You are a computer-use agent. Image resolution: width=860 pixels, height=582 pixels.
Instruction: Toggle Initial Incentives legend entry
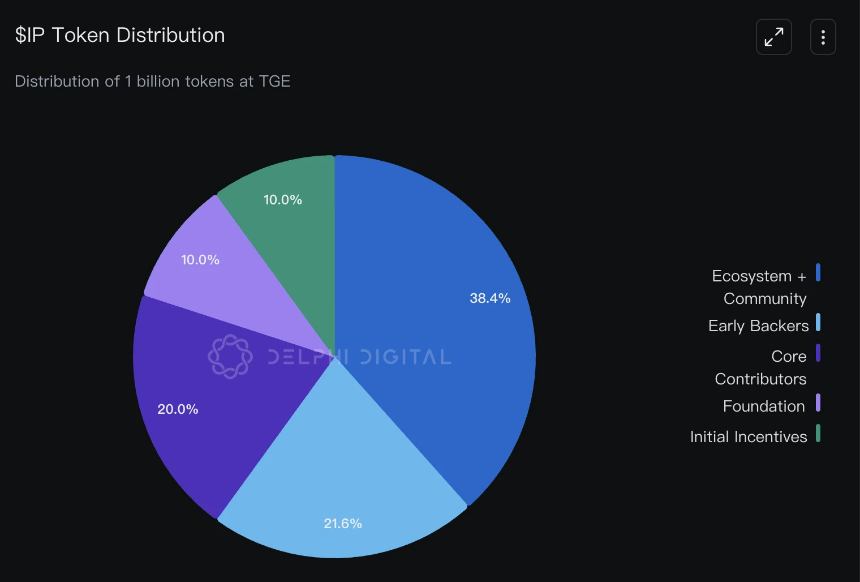point(748,437)
